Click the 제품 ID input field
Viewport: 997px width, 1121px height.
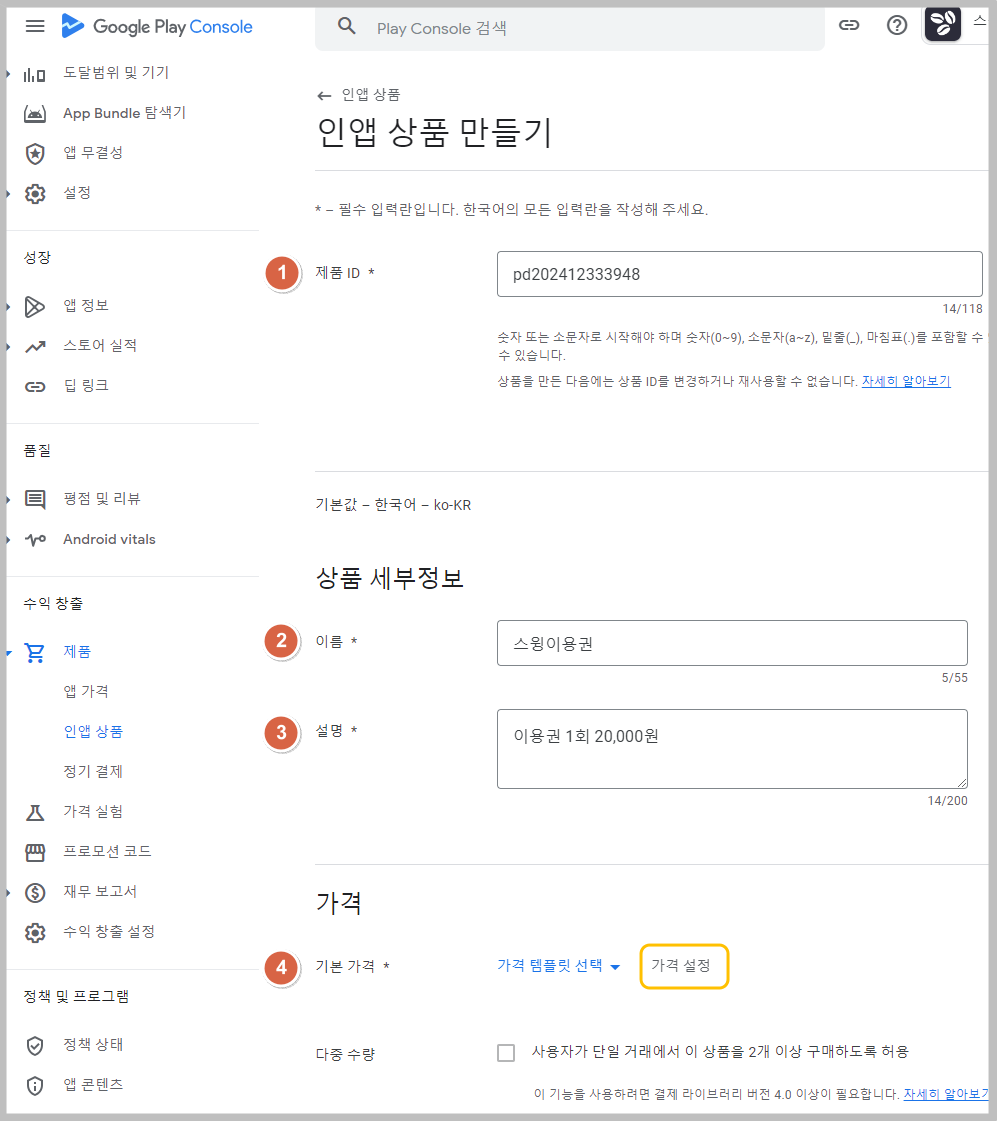point(739,275)
